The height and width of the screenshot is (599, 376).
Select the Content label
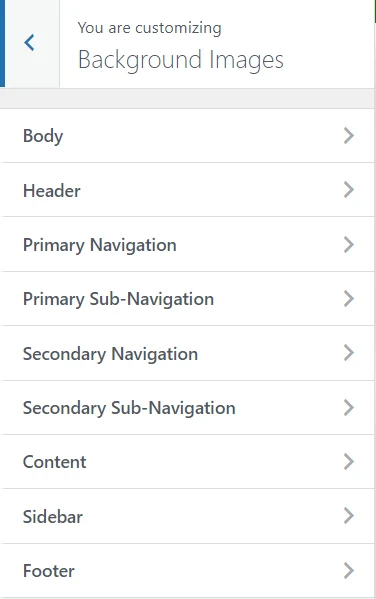point(55,462)
